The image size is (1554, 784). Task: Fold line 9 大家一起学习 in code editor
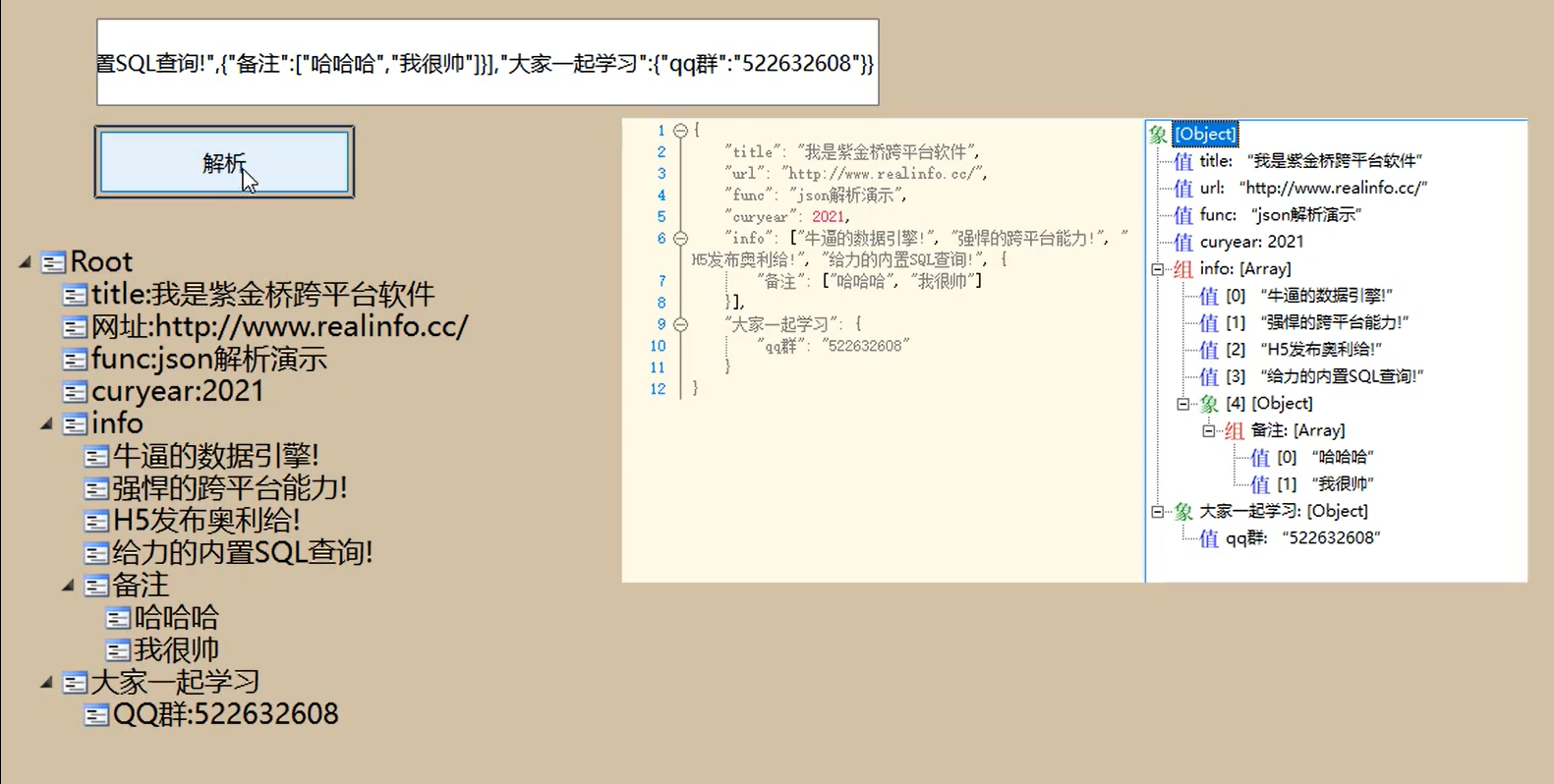click(x=680, y=324)
